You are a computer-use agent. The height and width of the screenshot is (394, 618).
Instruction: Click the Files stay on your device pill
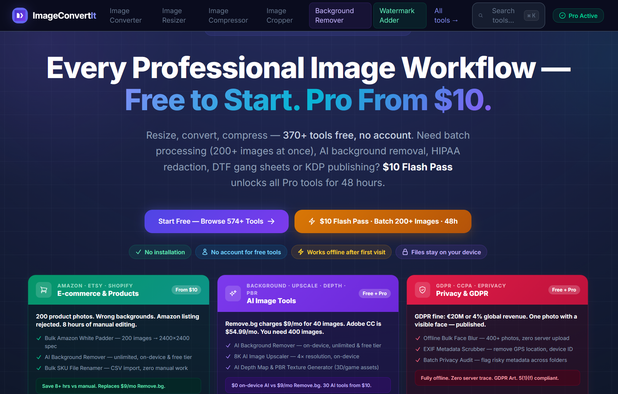[441, 252]
